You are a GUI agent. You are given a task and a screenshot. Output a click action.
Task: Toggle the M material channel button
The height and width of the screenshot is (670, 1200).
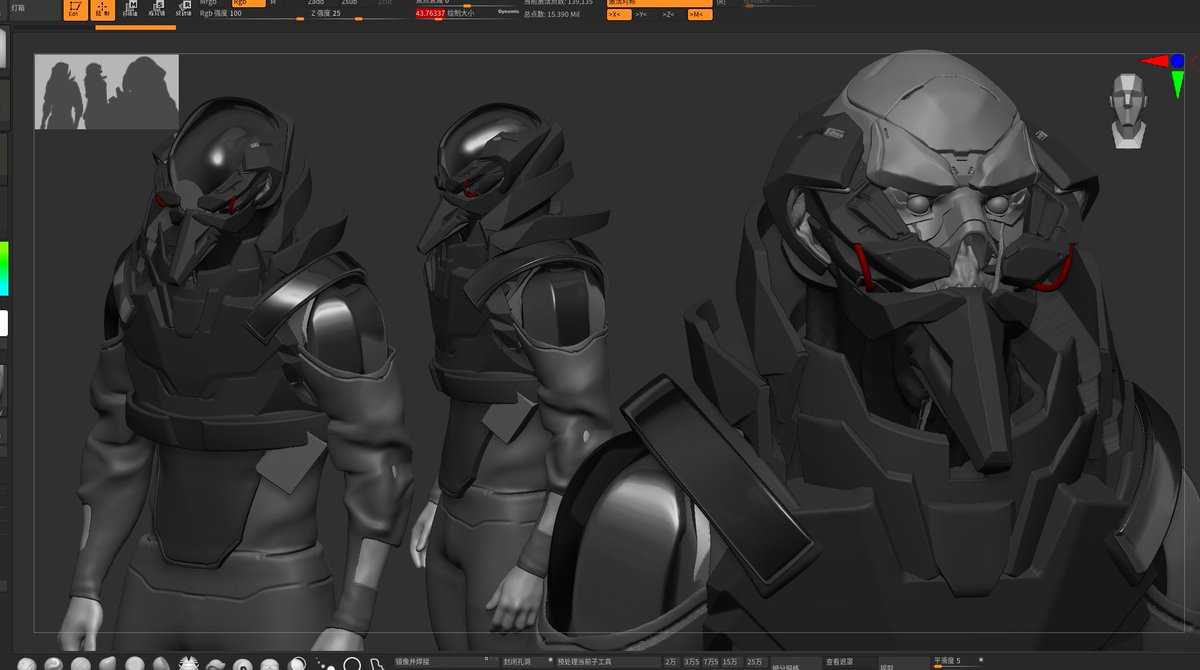(x=273, y=3)
